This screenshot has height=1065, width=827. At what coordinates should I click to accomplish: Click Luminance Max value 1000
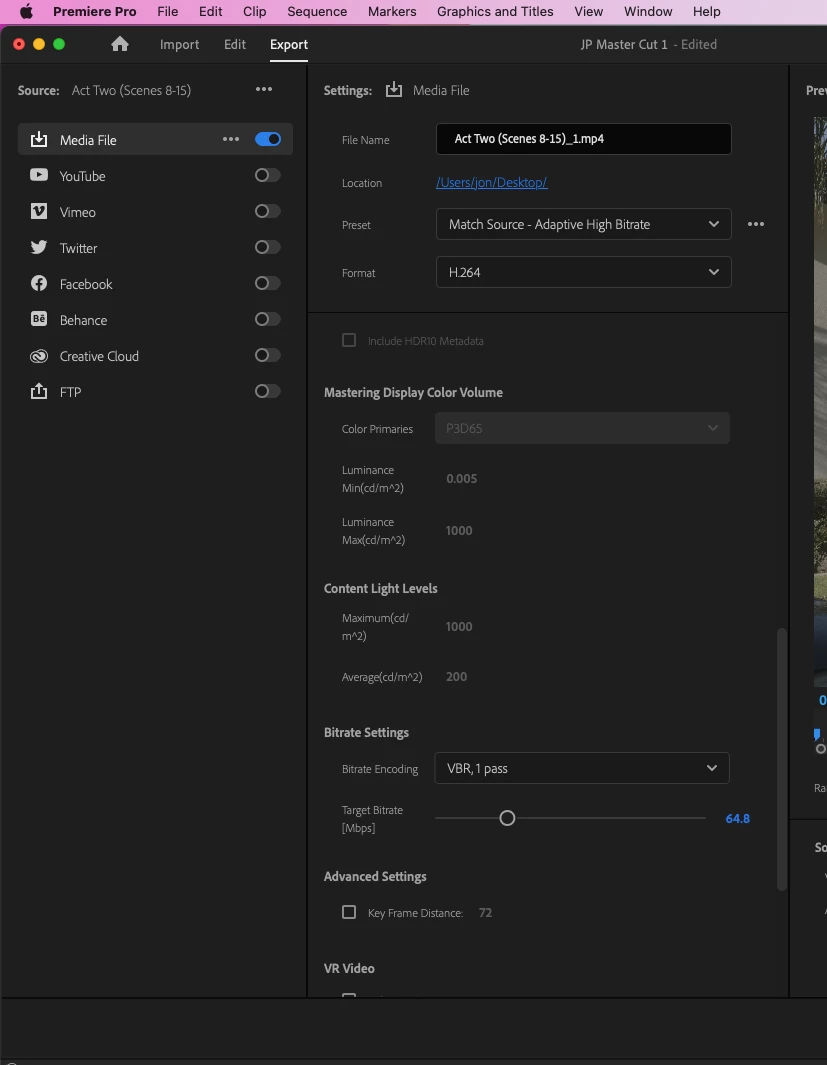tap(459, 530)
